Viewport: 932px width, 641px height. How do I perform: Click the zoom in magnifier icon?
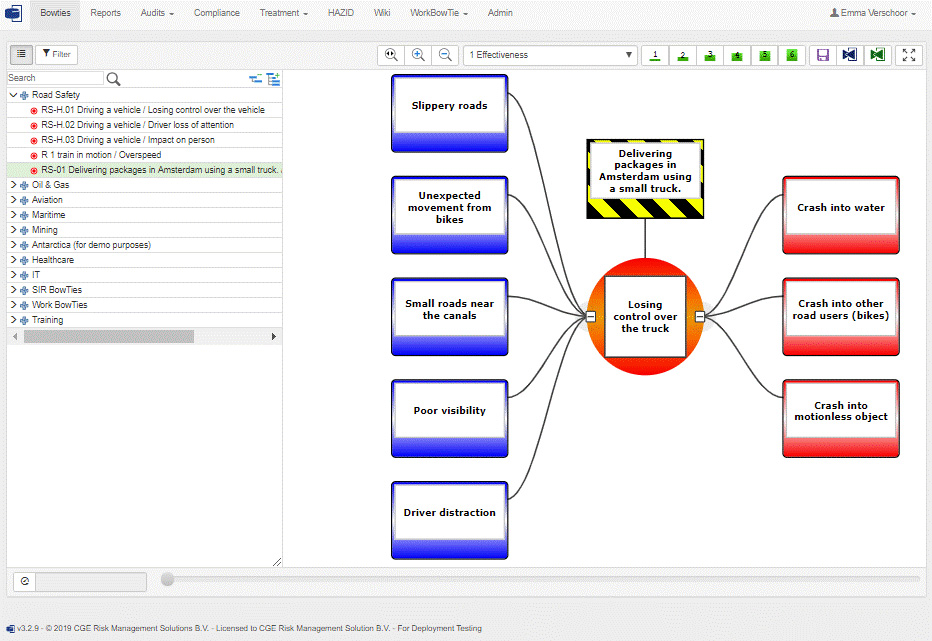(418, 55)
